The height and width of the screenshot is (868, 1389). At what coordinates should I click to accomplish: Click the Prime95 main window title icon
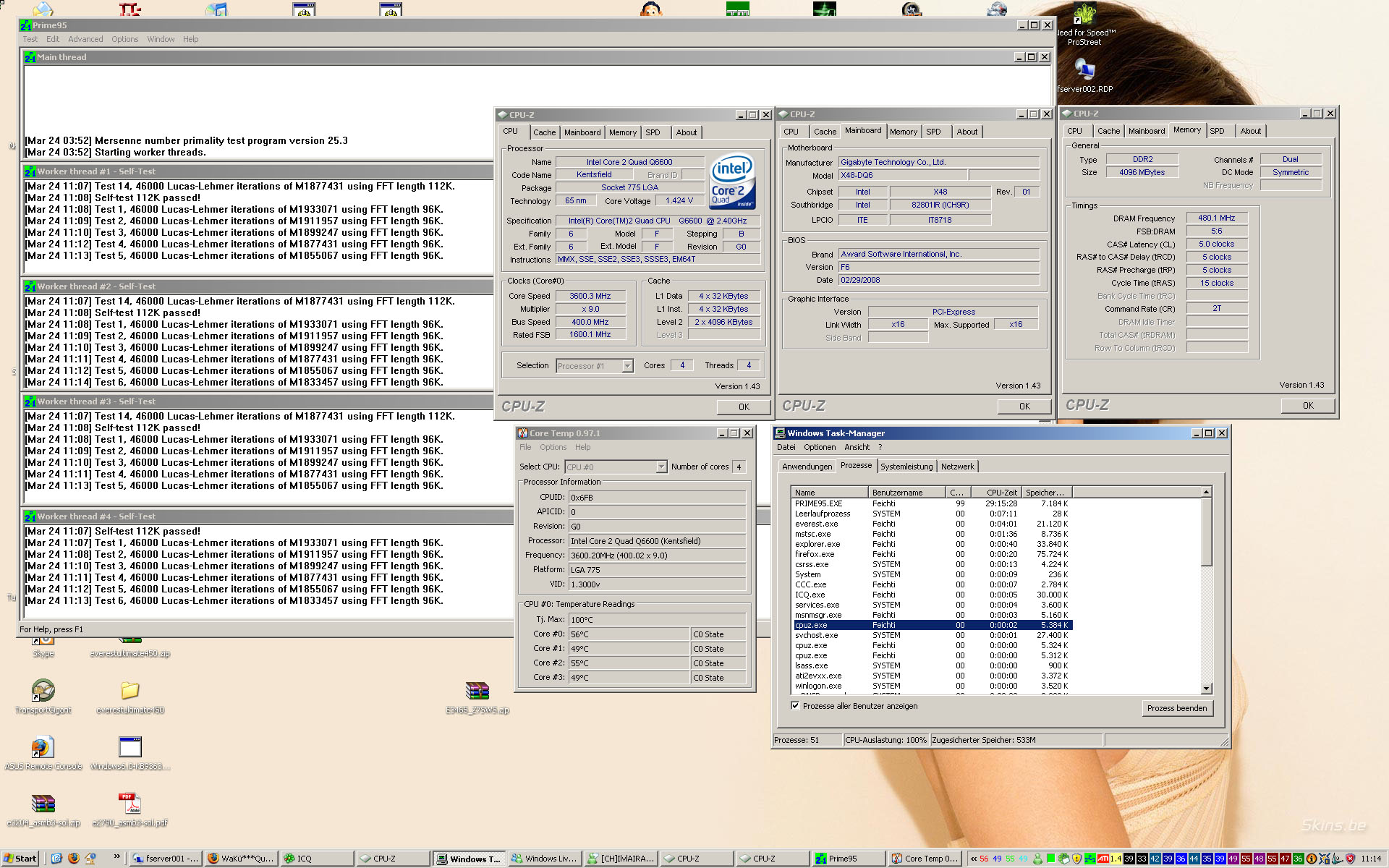(x=25, y=25)
